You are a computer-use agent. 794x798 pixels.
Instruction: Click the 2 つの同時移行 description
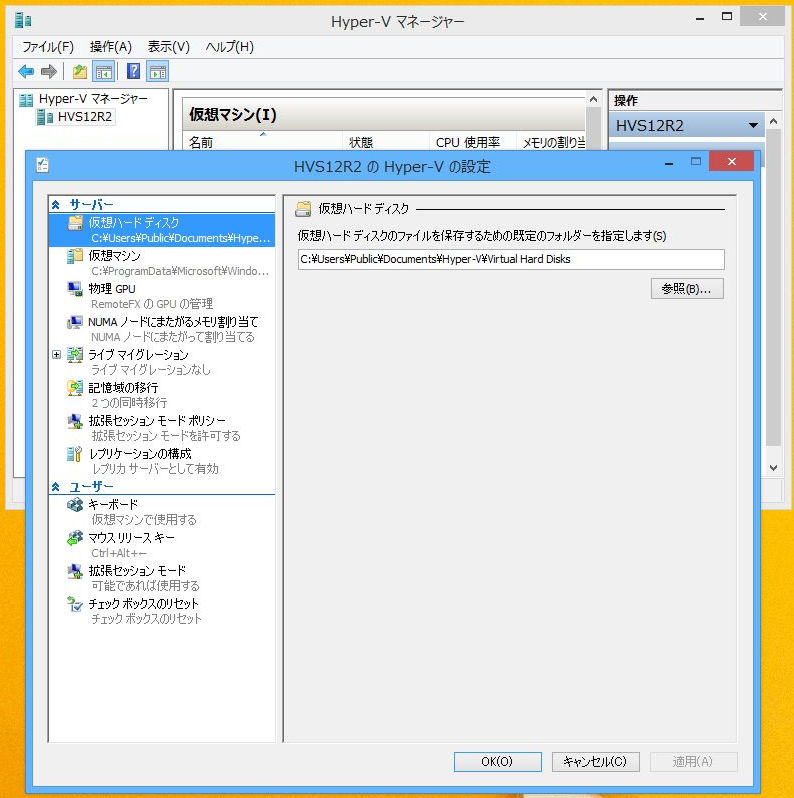point(129,403)
